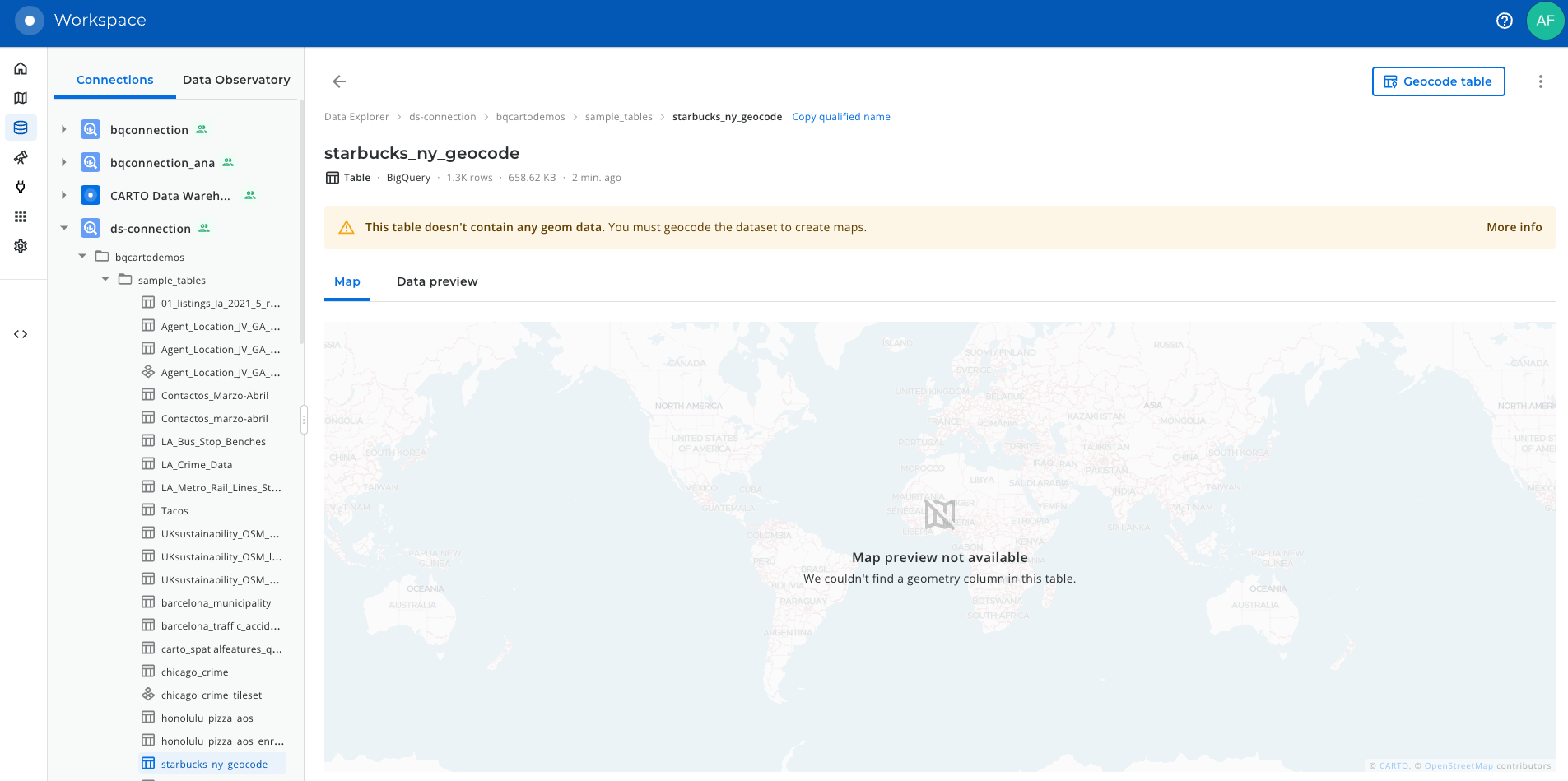1568x781 pixels.
Task: Open the three-dot more options menu
Action: 1541,81
